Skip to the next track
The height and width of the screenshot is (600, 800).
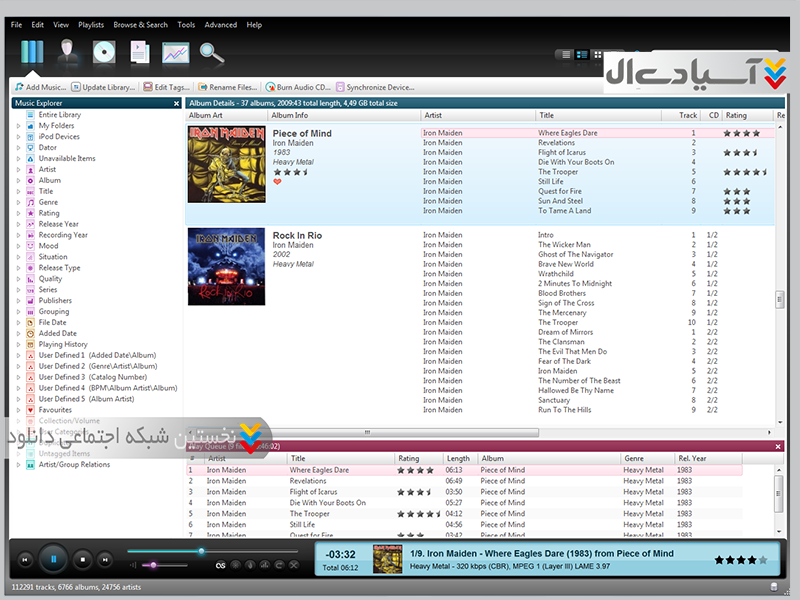click(107, 560)
